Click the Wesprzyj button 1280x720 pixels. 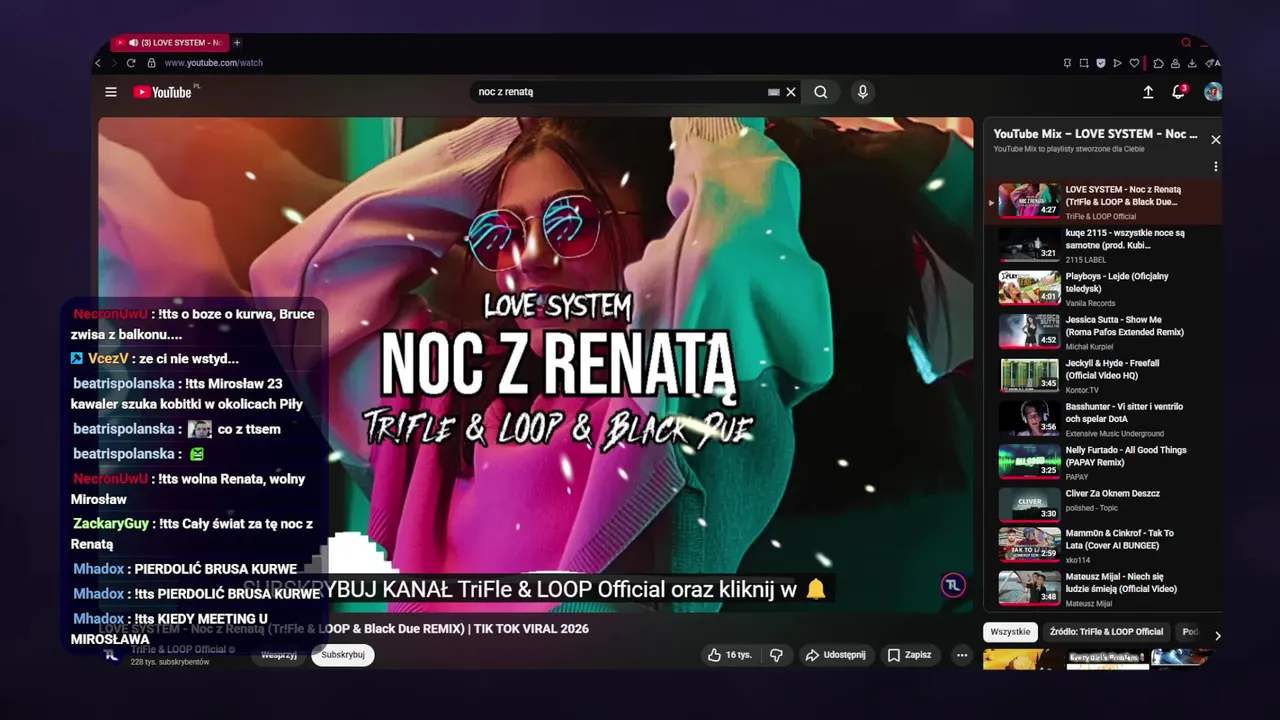pyautogui.click(x=279, y=655)
